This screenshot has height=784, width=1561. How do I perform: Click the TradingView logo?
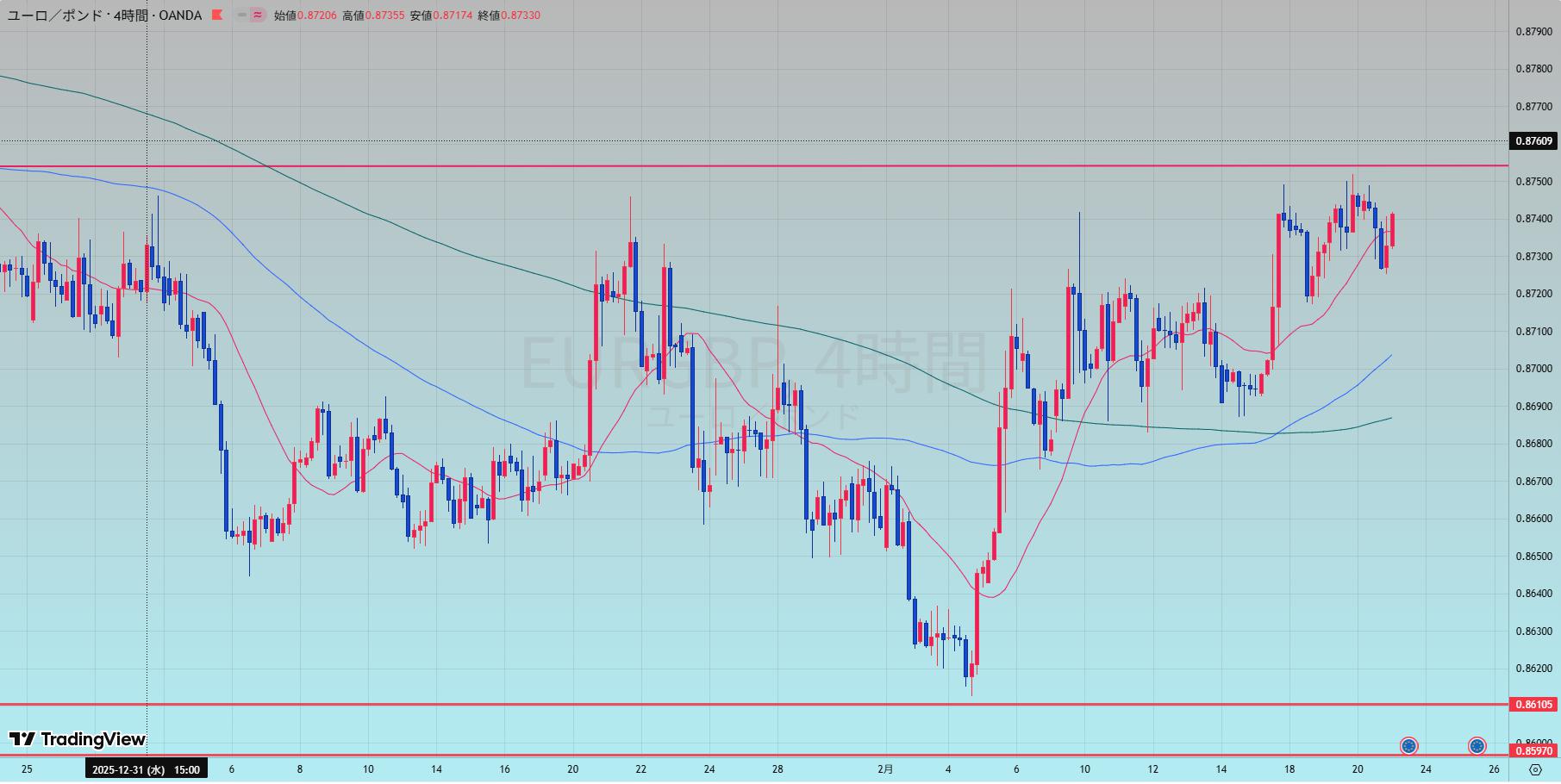click(78, 739)
